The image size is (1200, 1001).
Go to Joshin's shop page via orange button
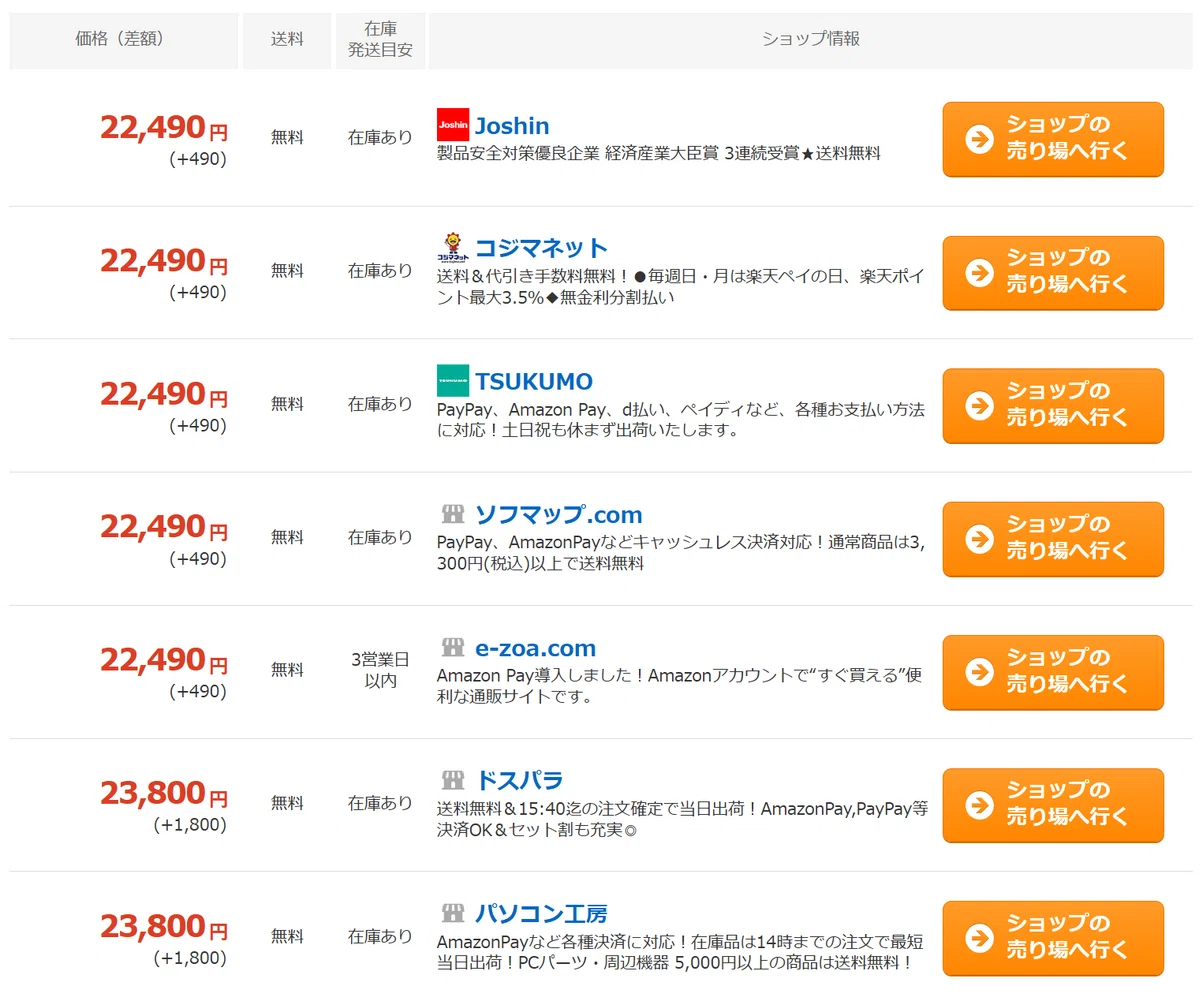(x=1053, y=139)
